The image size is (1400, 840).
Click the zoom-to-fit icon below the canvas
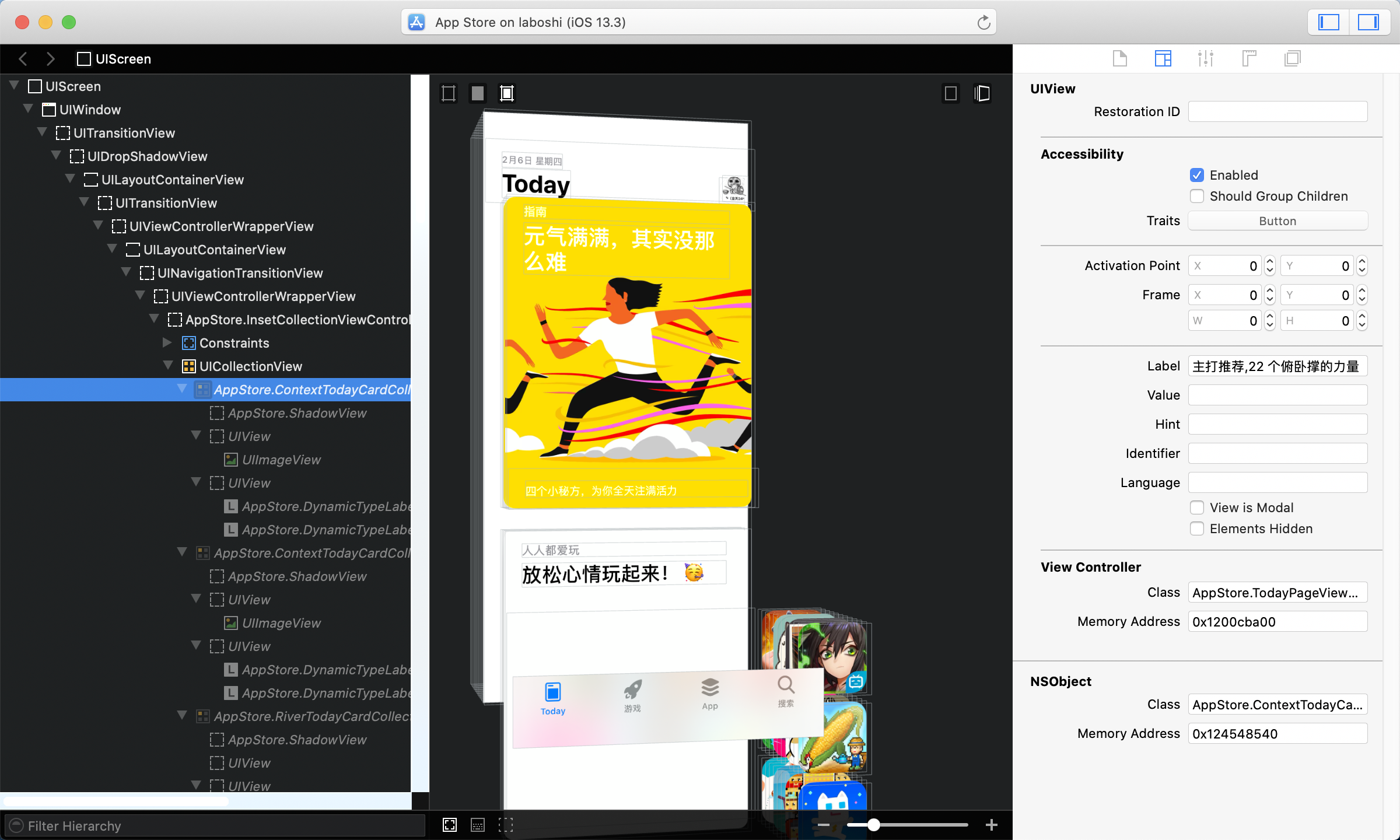(450, 825)
